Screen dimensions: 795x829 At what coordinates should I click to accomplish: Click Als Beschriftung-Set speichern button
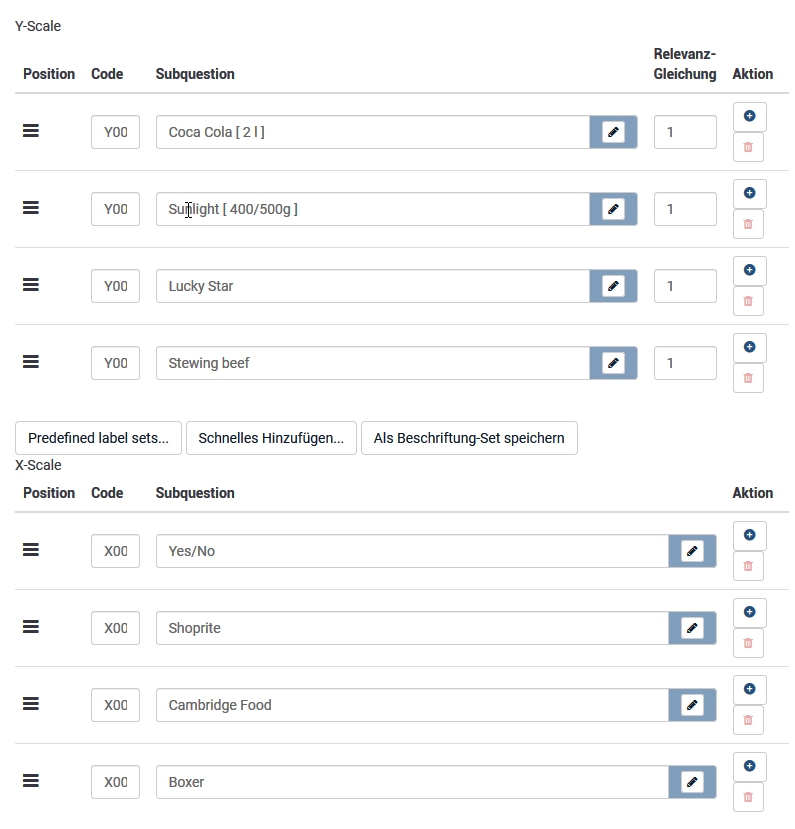coord(469,438)
